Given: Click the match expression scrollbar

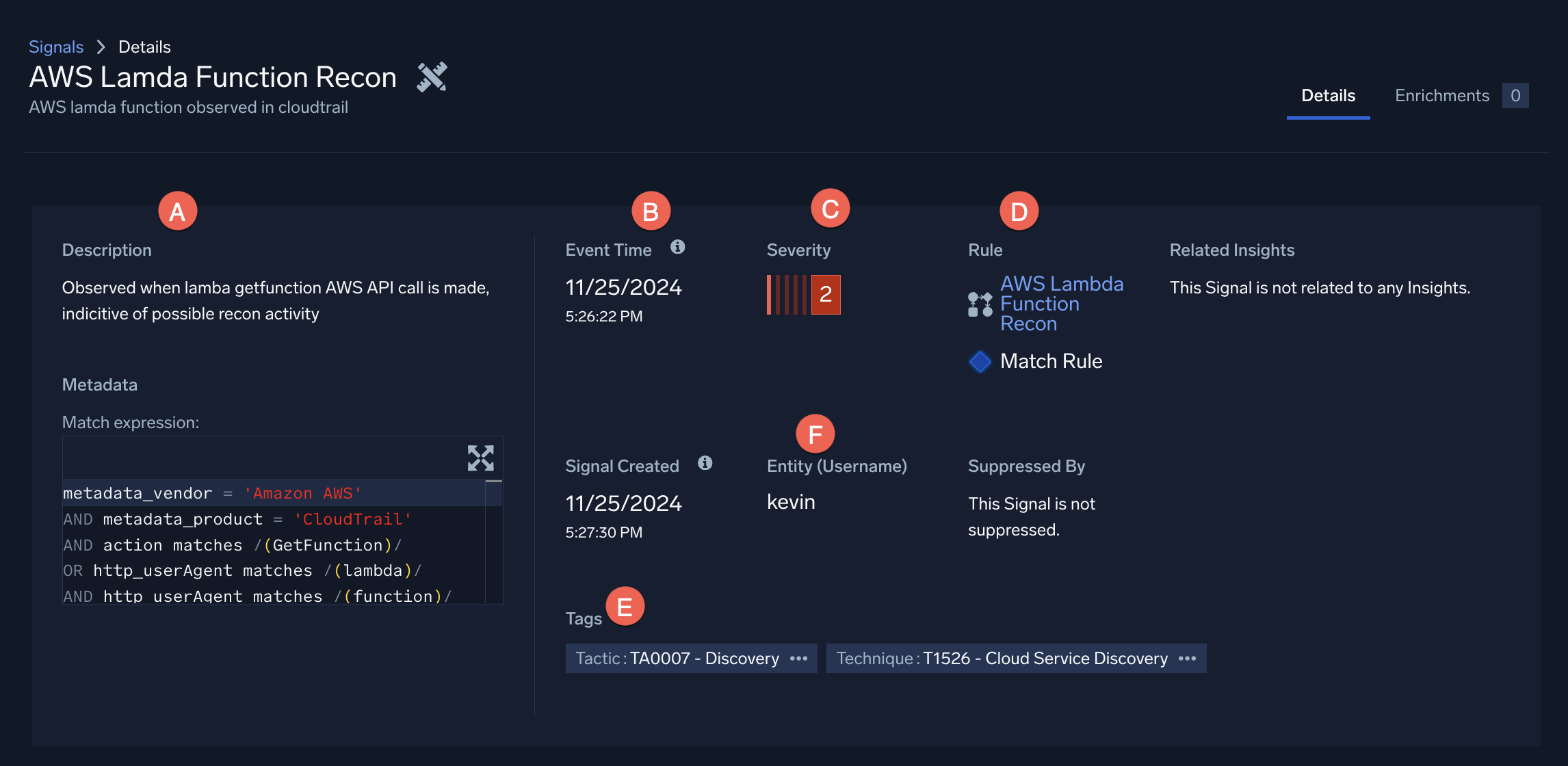Looking at the screenshot, I should (x=493, y=540).
